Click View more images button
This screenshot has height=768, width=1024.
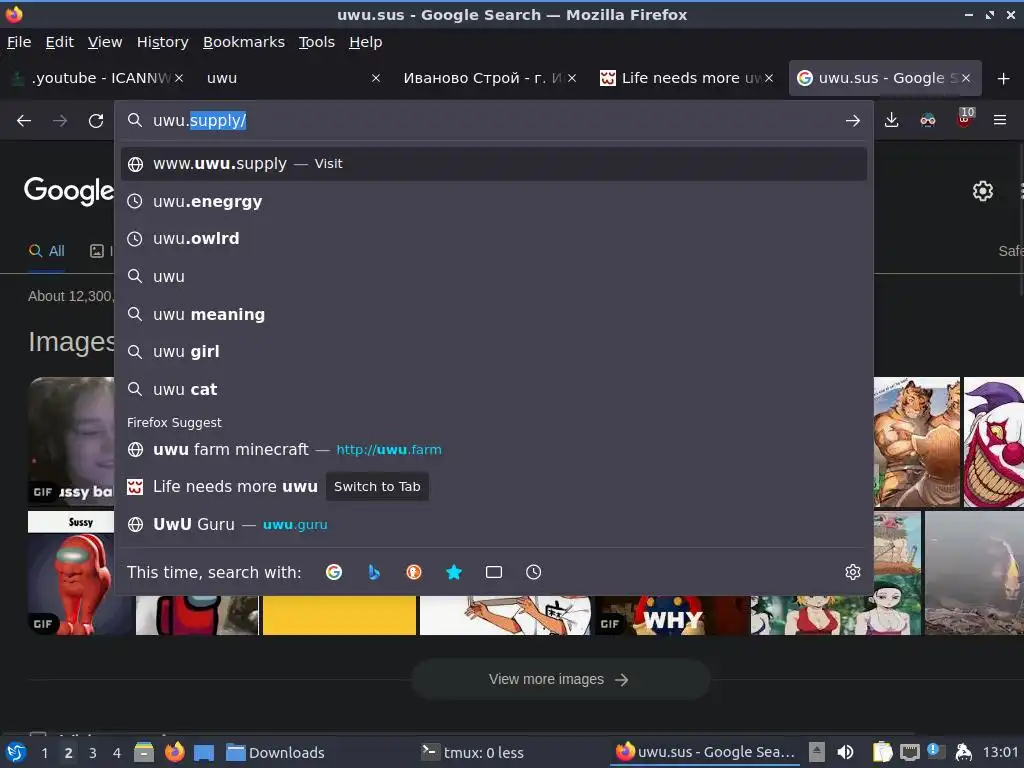click(x=560, y=679)
